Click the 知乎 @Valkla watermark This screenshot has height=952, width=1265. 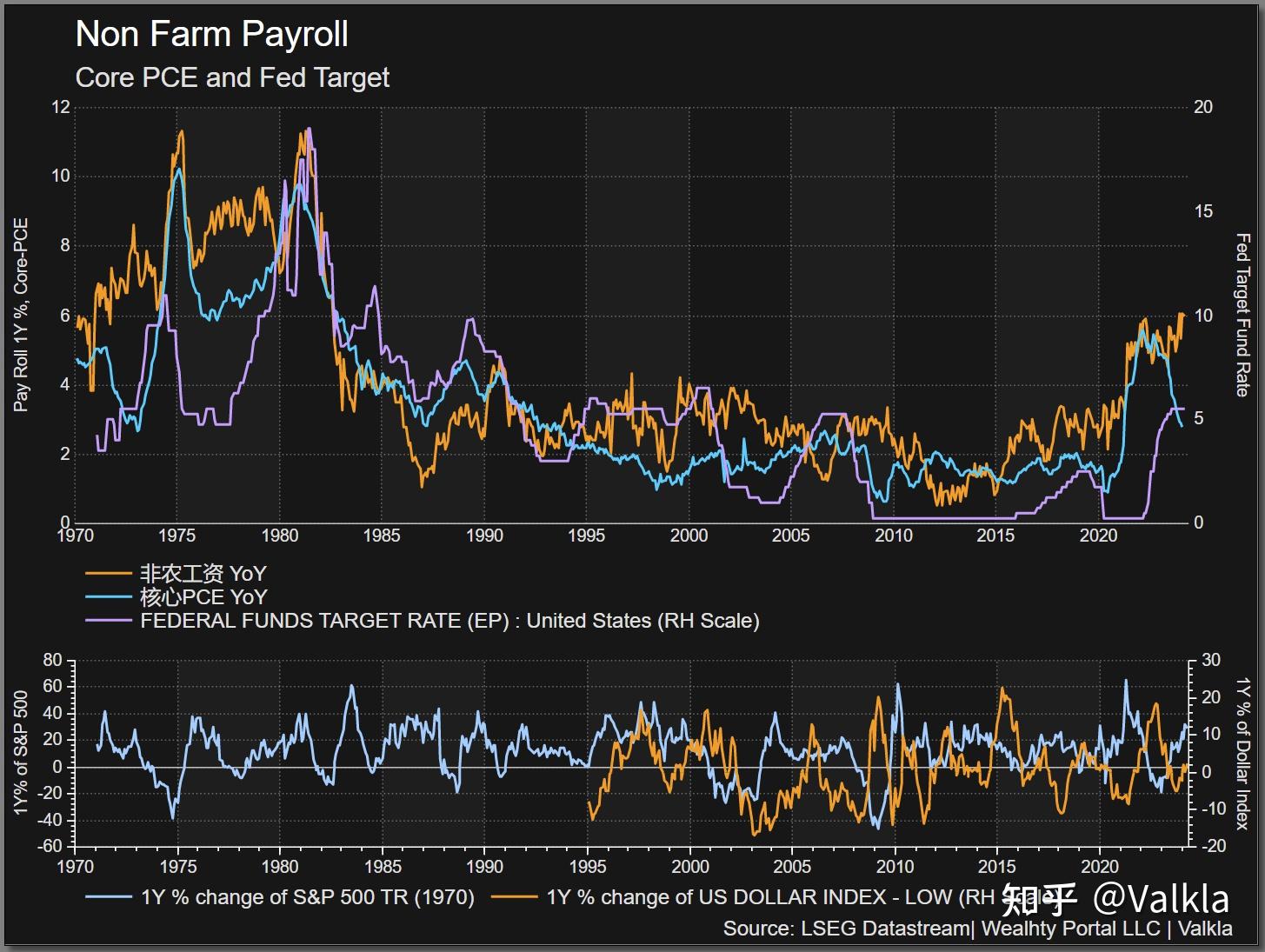click(x=1116, y=899)
